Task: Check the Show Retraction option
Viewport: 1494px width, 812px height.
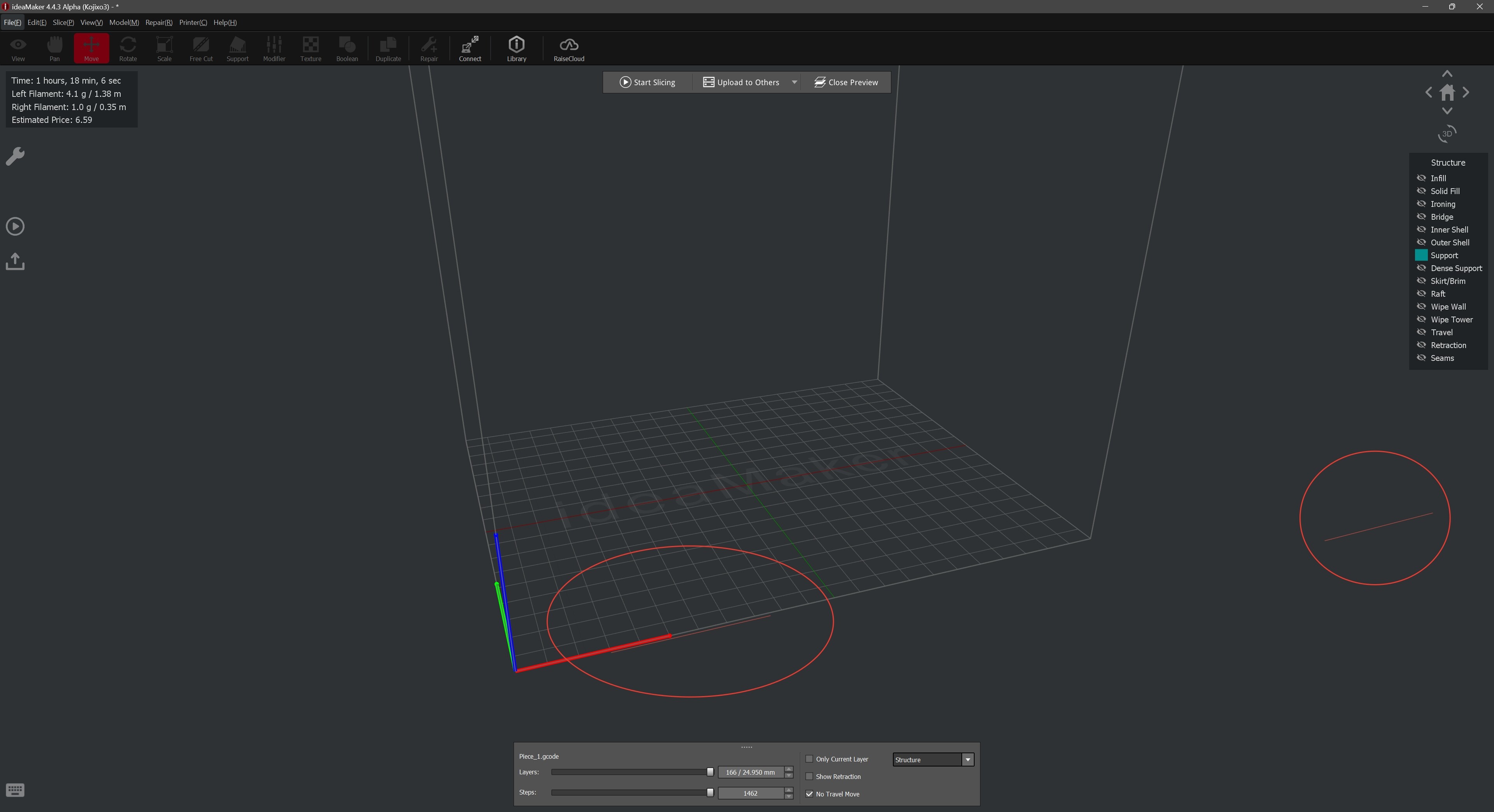Action: tap(810, 777)
